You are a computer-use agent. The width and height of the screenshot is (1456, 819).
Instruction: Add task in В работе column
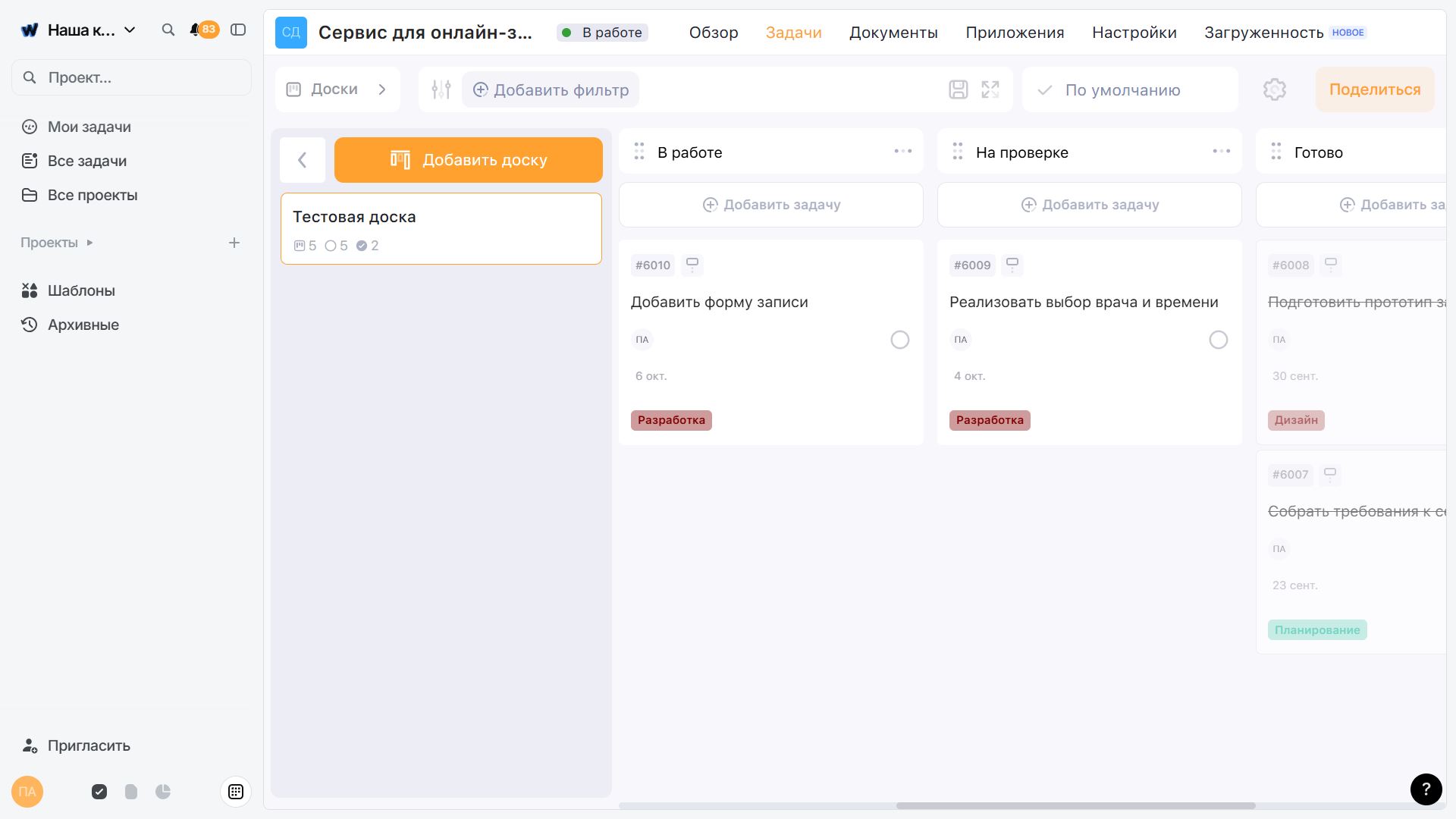click(771, 205)
